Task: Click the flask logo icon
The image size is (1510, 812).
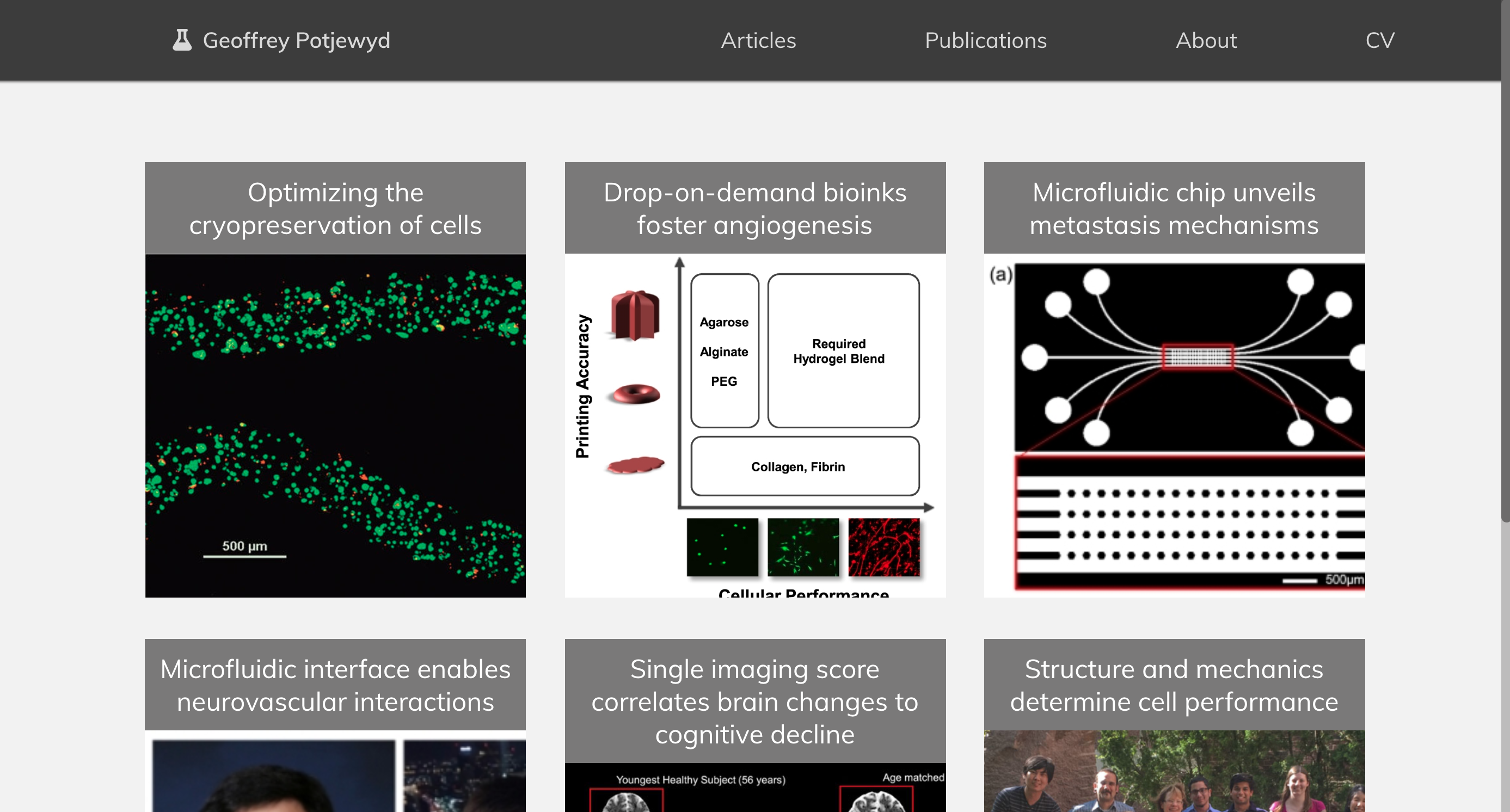Action: [x=182, y=40]
